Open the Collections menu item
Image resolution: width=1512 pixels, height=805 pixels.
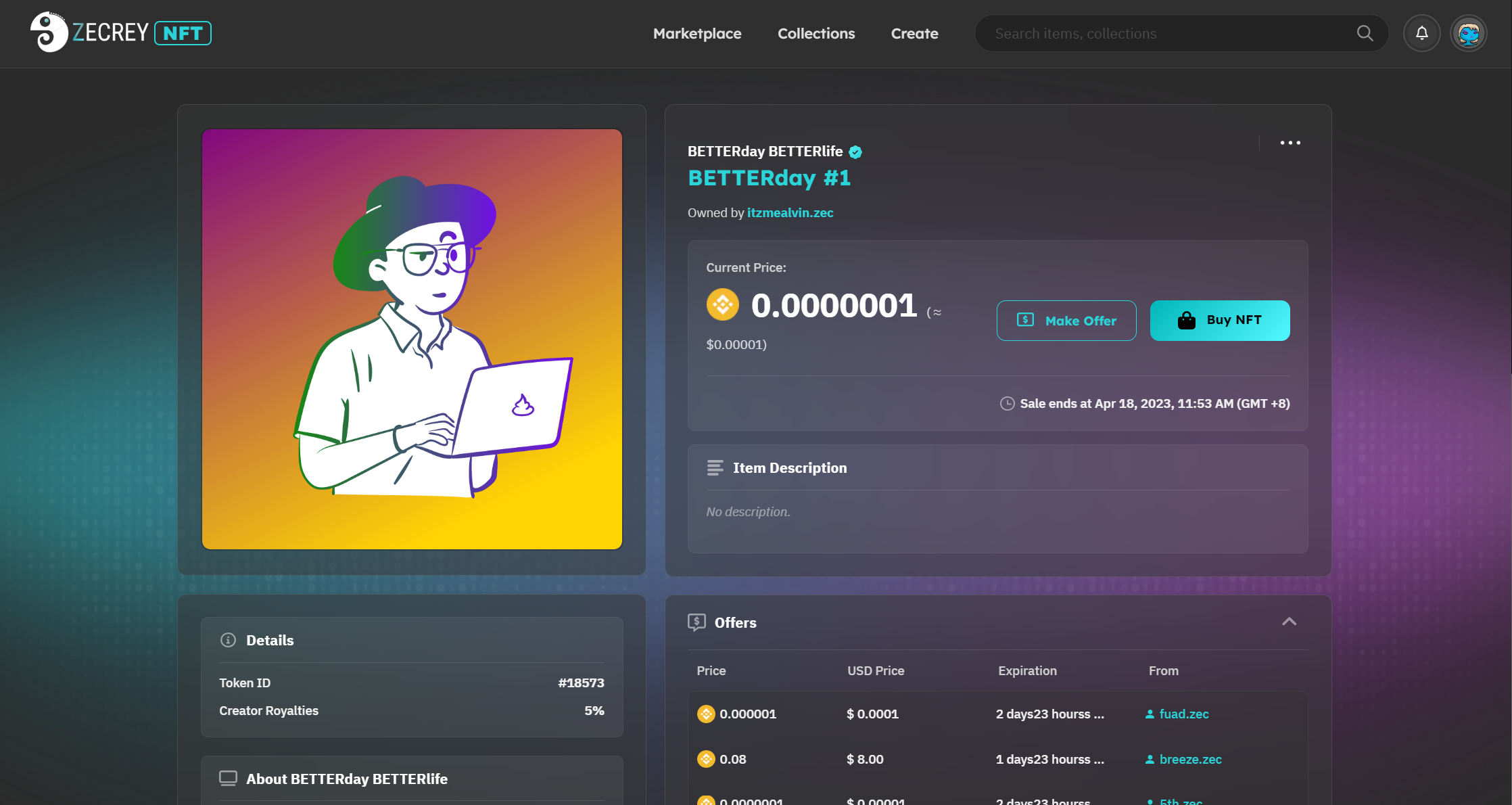[x=816, y=34]
